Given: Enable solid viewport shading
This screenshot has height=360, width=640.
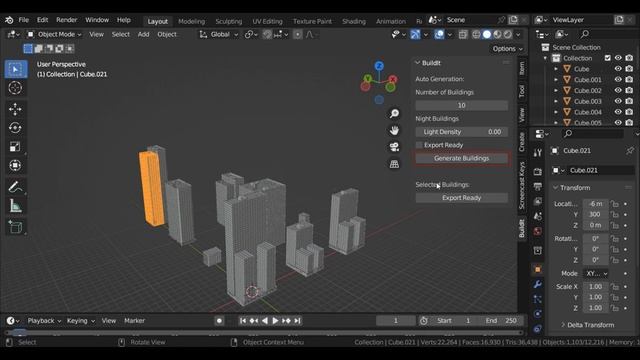Looking at the screenshot, I should (487, 34).
